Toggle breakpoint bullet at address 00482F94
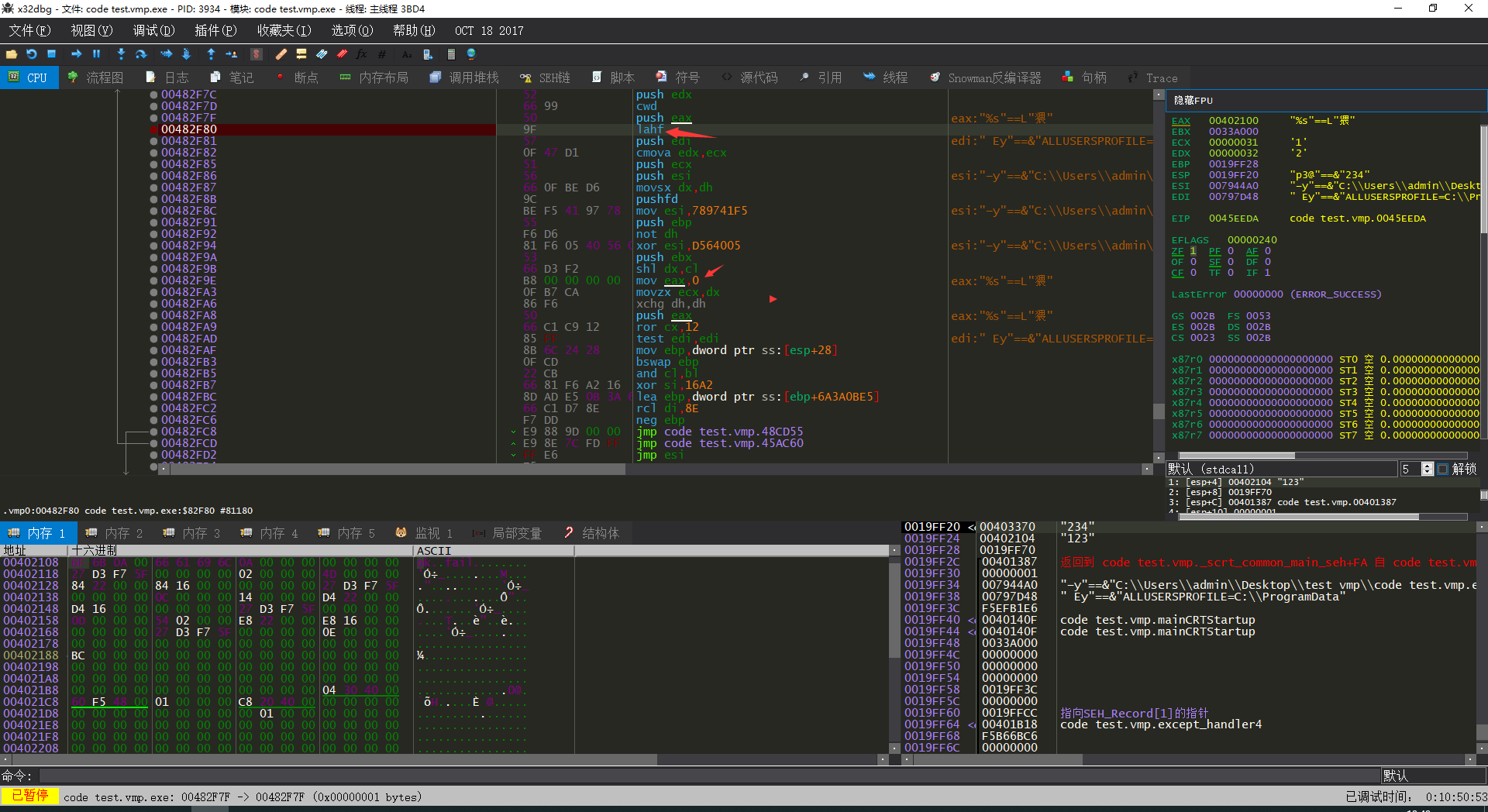1488x812 pixels. pos(154,246)
